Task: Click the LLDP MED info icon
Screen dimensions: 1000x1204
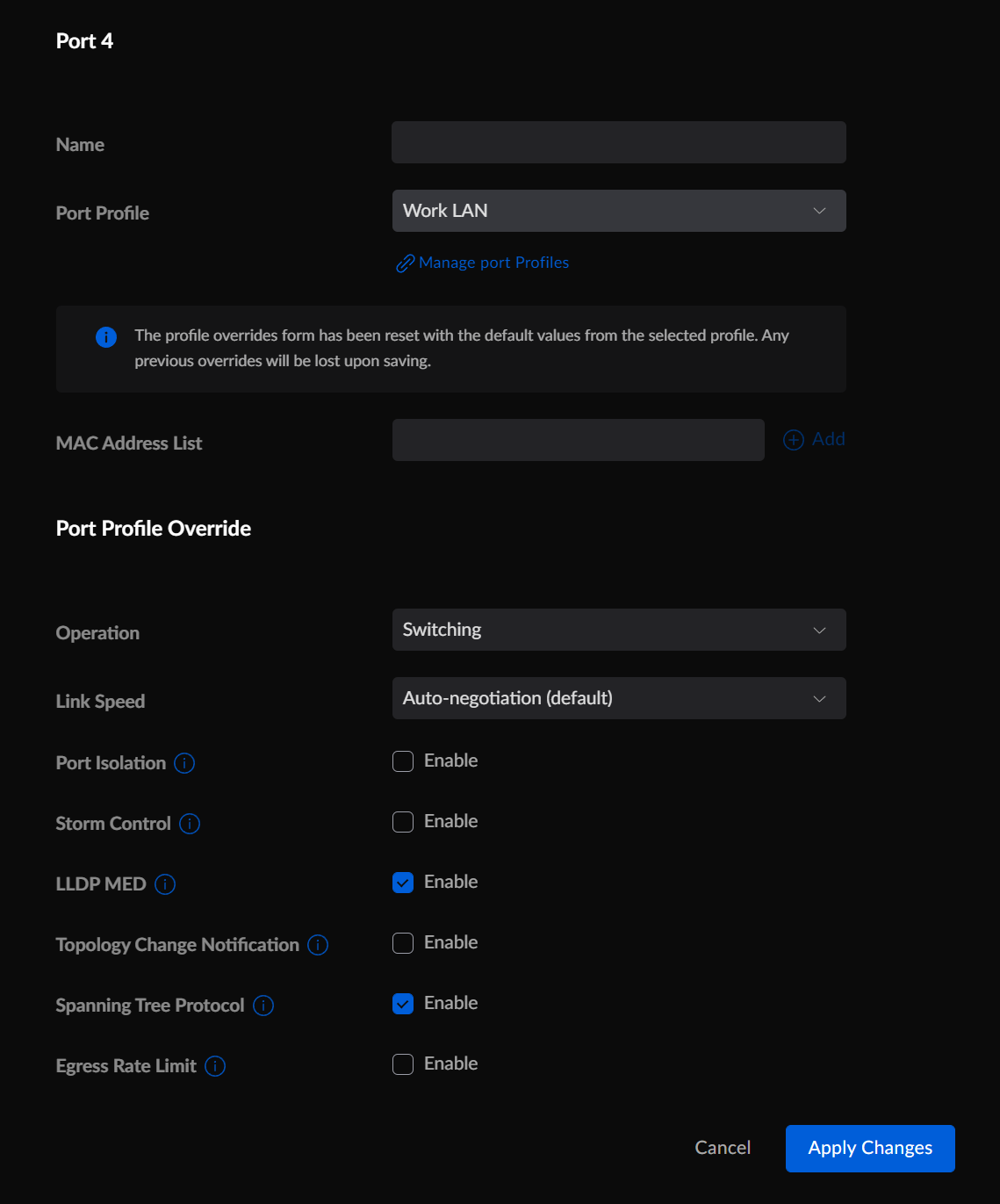Action: click(x=165, y=884)
